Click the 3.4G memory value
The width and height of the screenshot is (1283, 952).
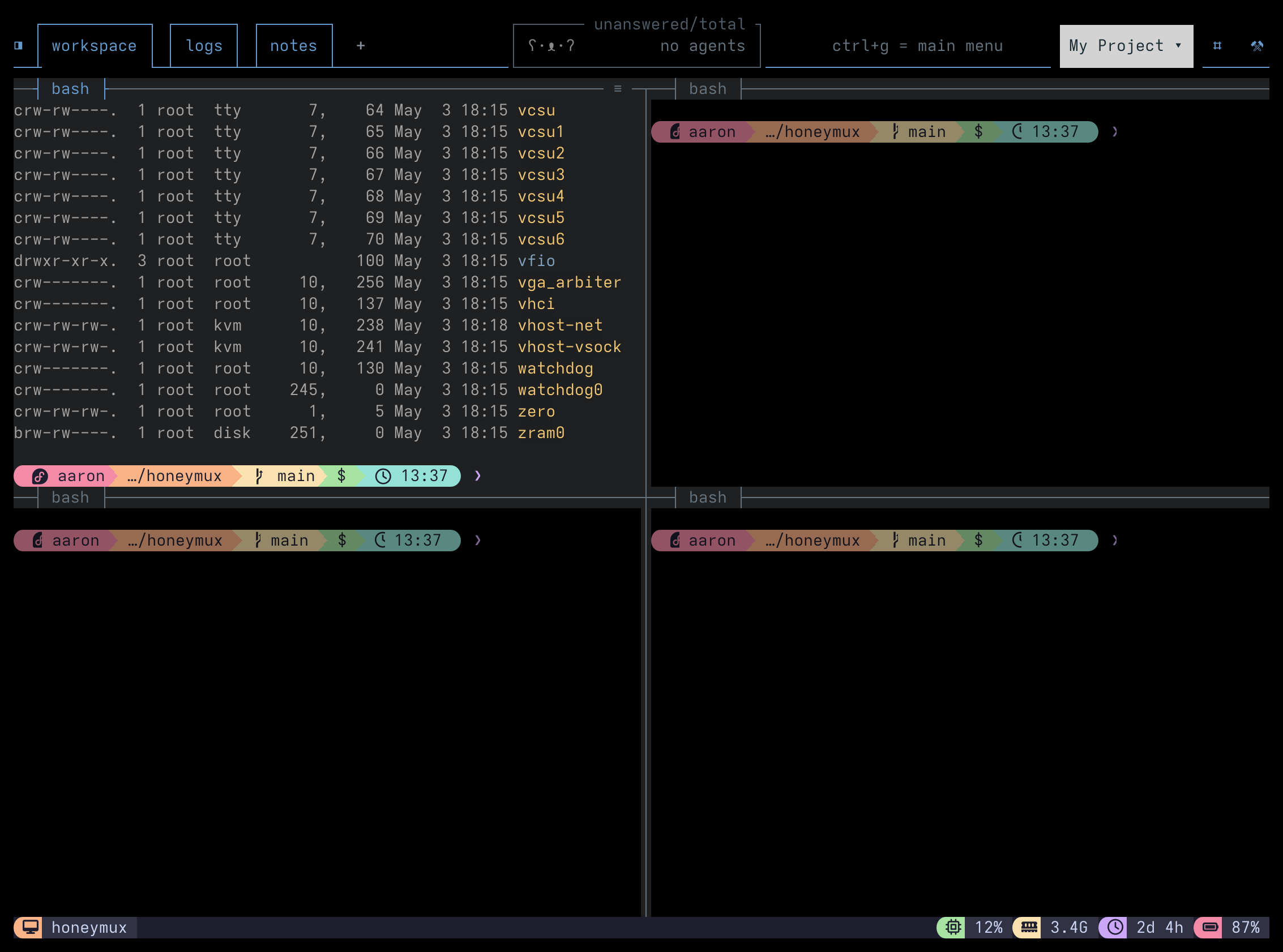[1069, 927]
